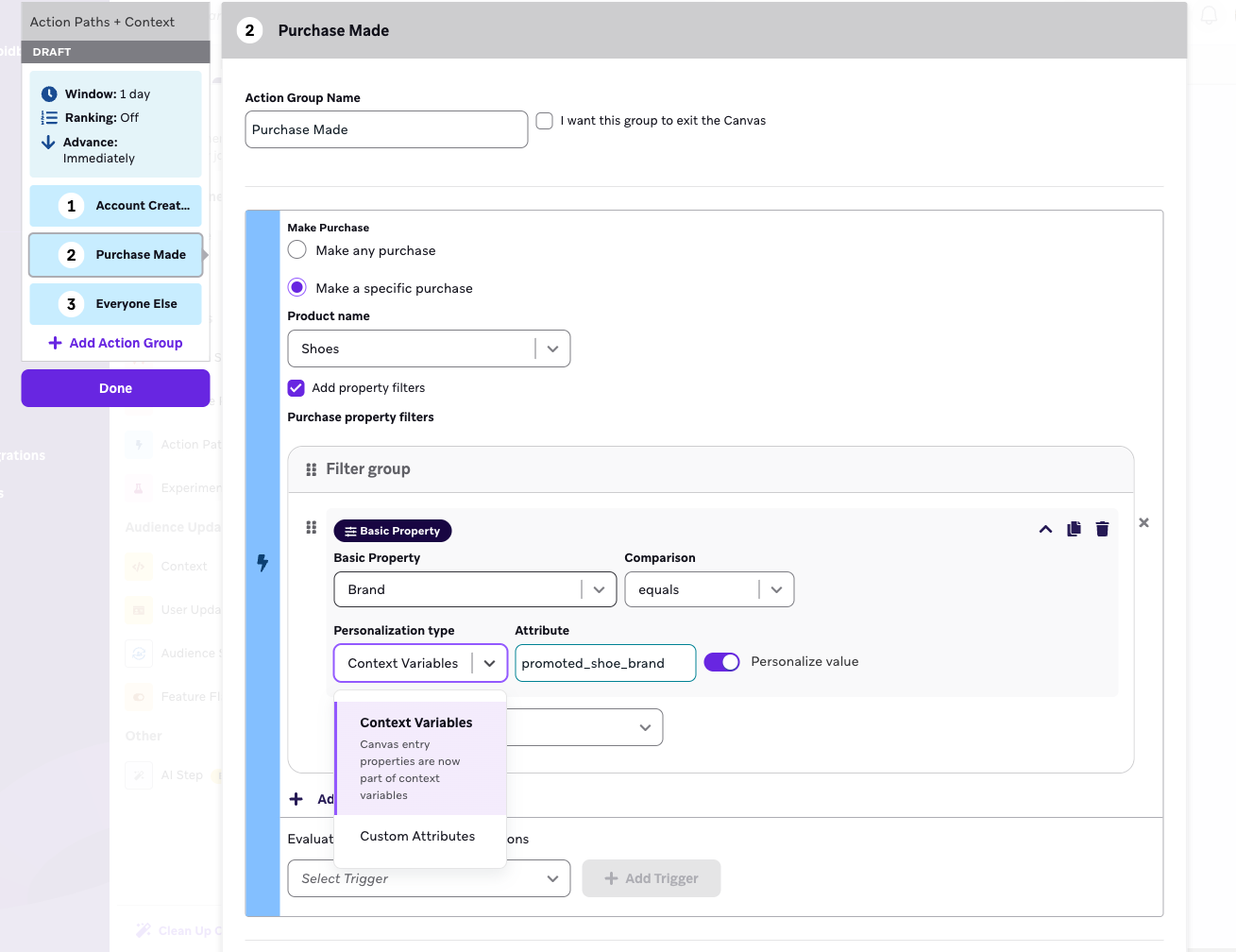Image resolution: width=1236 pixels, height=952 pixels.
Task: Open the Product name Shoes dropdown
Action: pyautogui.click(x=429, y=348)
